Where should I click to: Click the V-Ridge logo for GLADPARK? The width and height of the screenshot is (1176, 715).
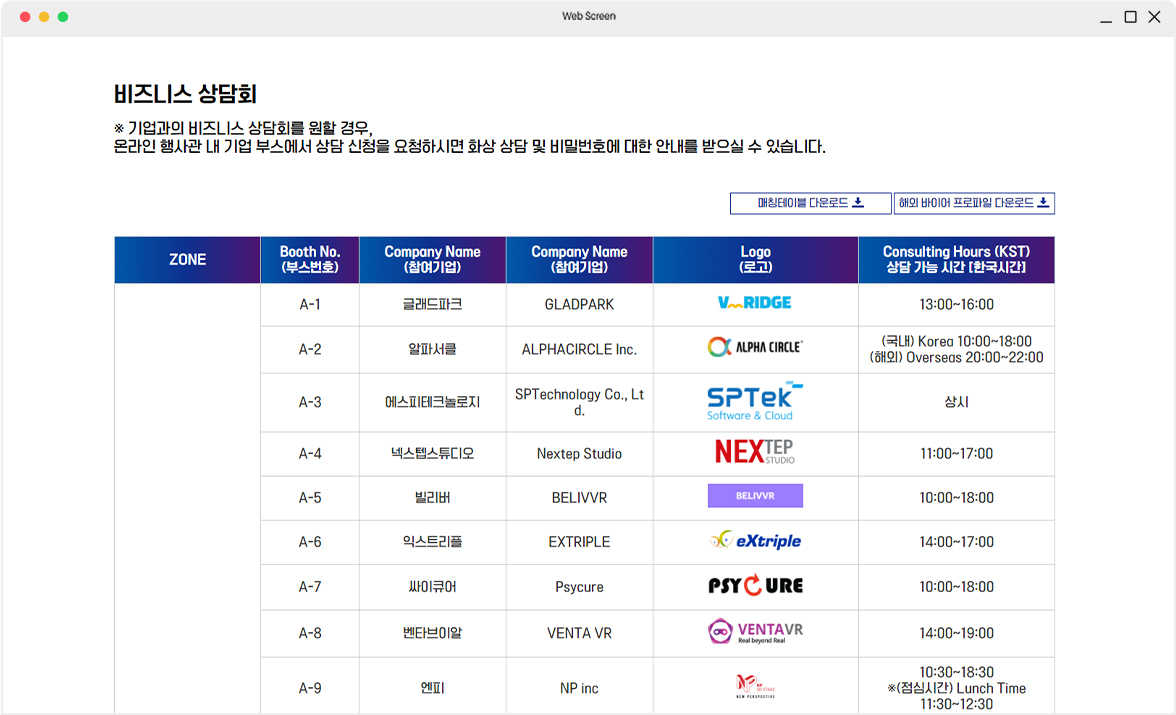pyautogui.click(x=755, y=303)
